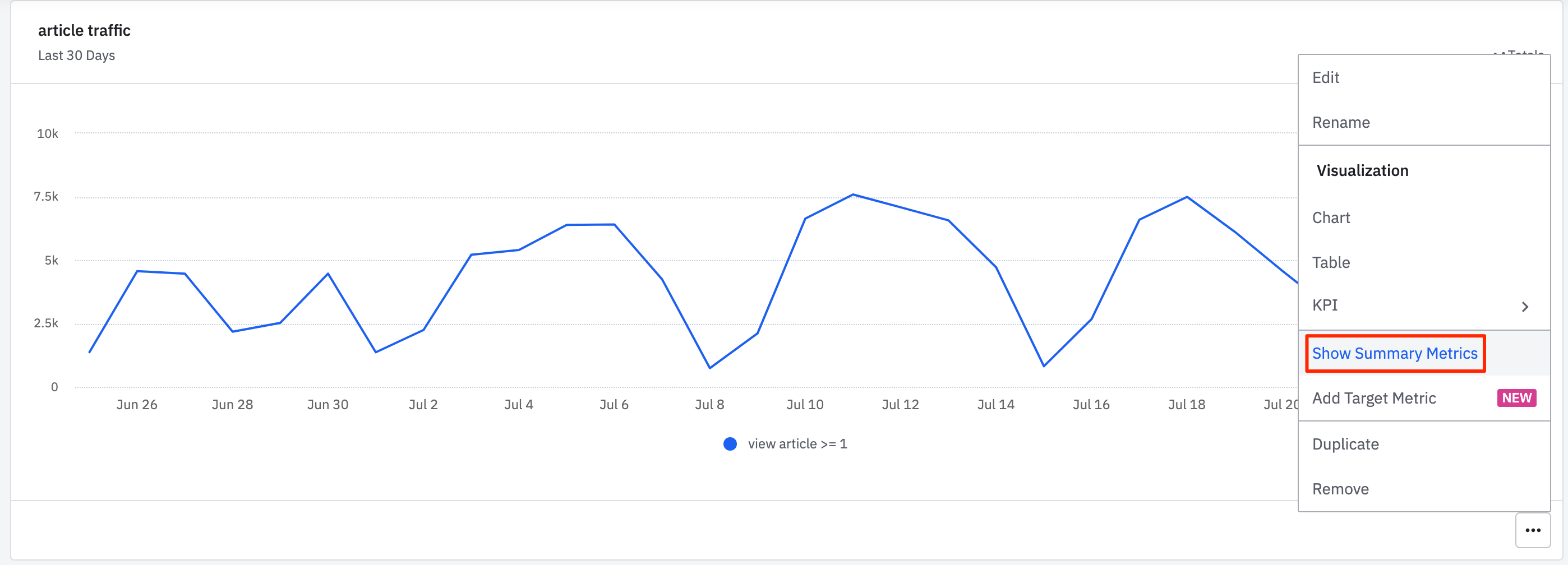Image resolution: width=1568 pixels, height=565 pixels.
Task: Click the "Visualization" section heading
Action: (x=1362, y=170)
